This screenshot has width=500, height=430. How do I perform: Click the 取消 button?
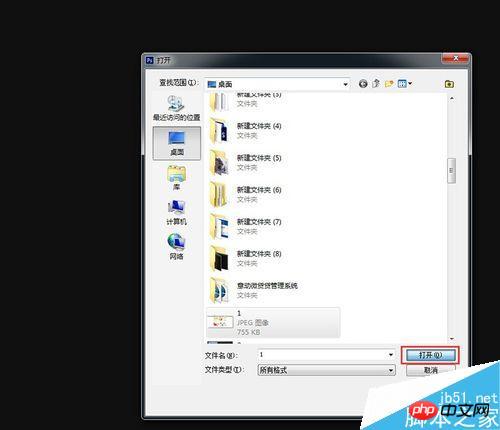point(430,370)
